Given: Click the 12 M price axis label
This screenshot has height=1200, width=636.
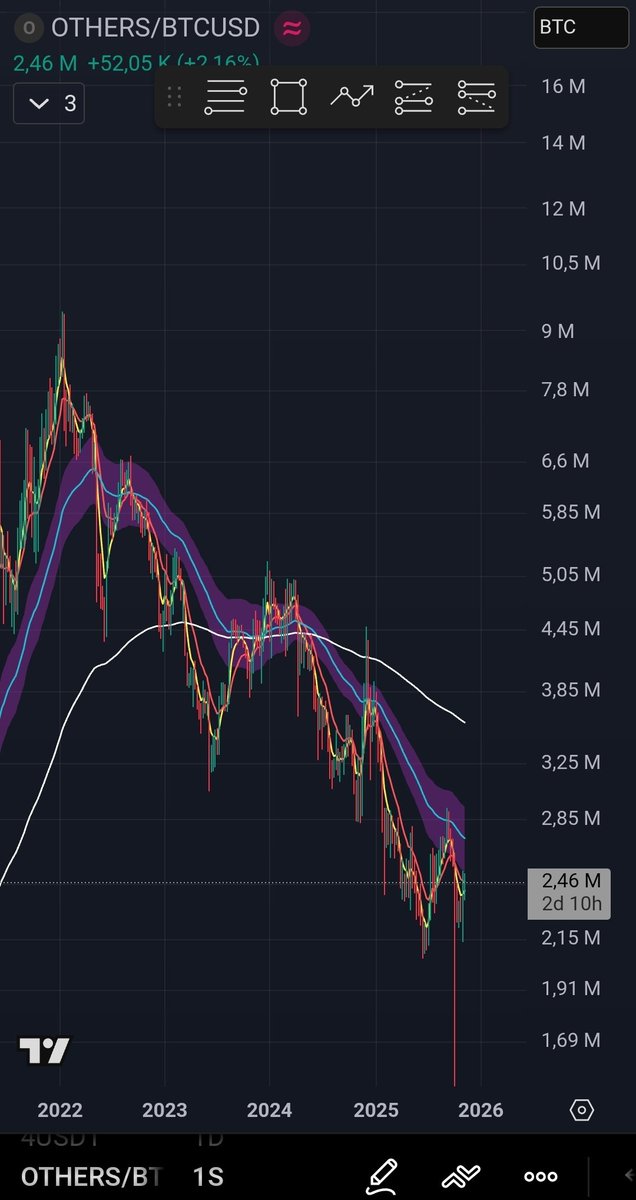Looking at the screenshot, I should 564,209.
